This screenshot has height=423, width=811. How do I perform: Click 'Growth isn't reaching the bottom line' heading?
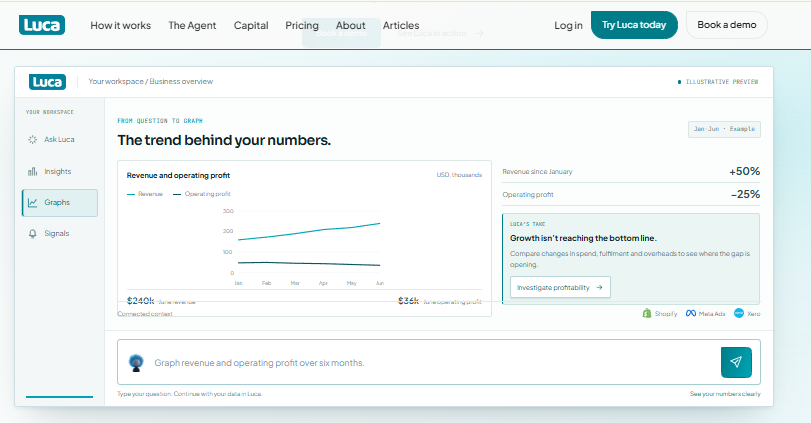click(x=583, y=238)
